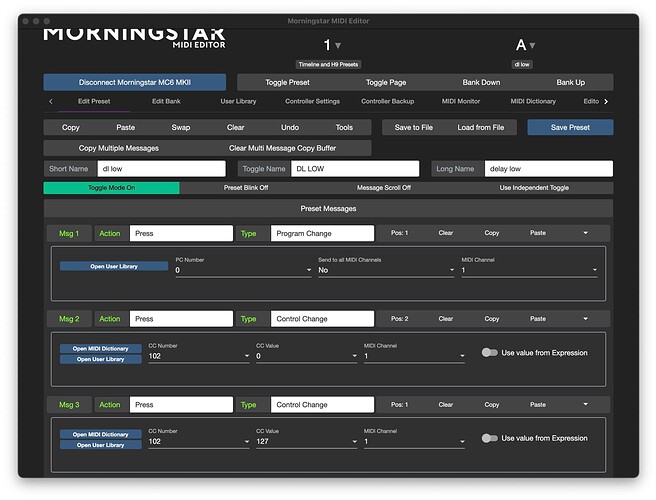Image resolution: width=656 pixels, height=500 pixels.
Task: Click Paste in the Msg 1 row
Action: pos(538,233)
